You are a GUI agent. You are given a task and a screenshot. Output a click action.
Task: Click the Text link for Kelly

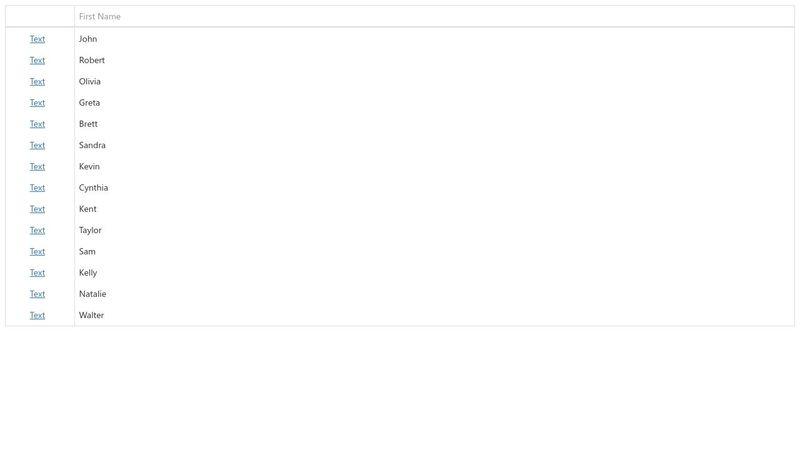tap(37, 273)
